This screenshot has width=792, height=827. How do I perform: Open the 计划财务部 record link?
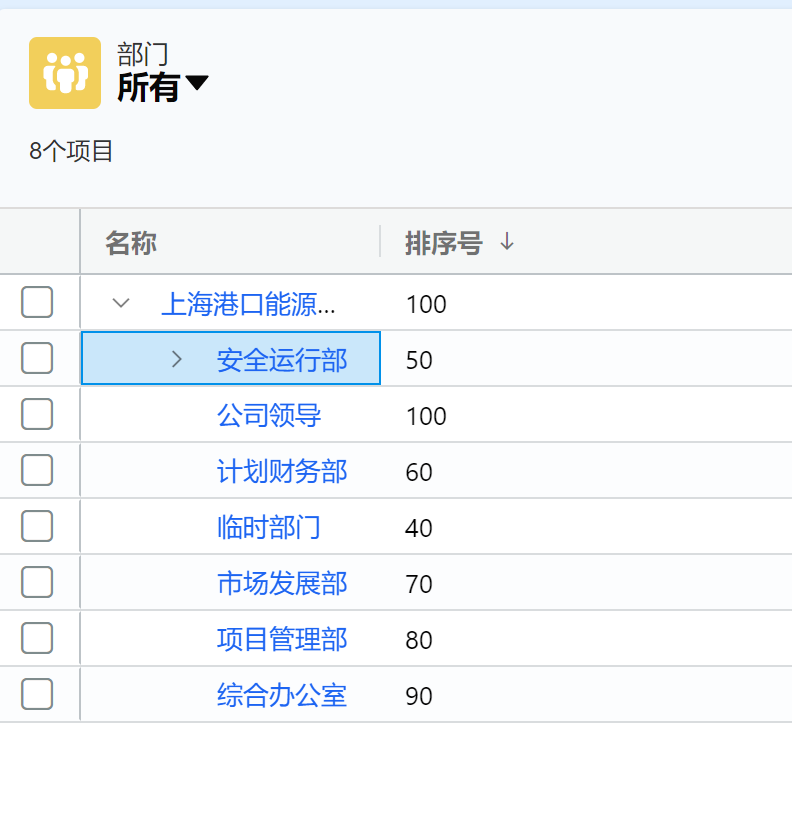(282, 472)
